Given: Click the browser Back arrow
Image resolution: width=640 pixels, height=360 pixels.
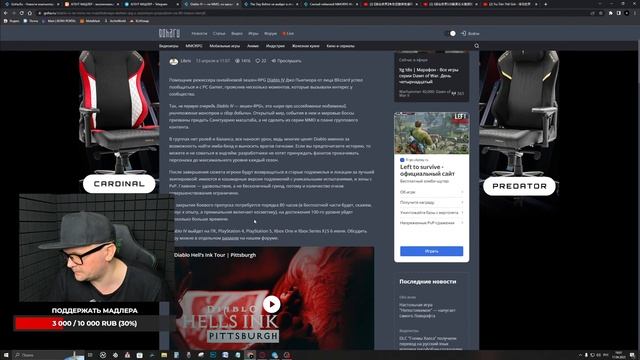Looking at the screenshot, I should (x=5, y=13).
